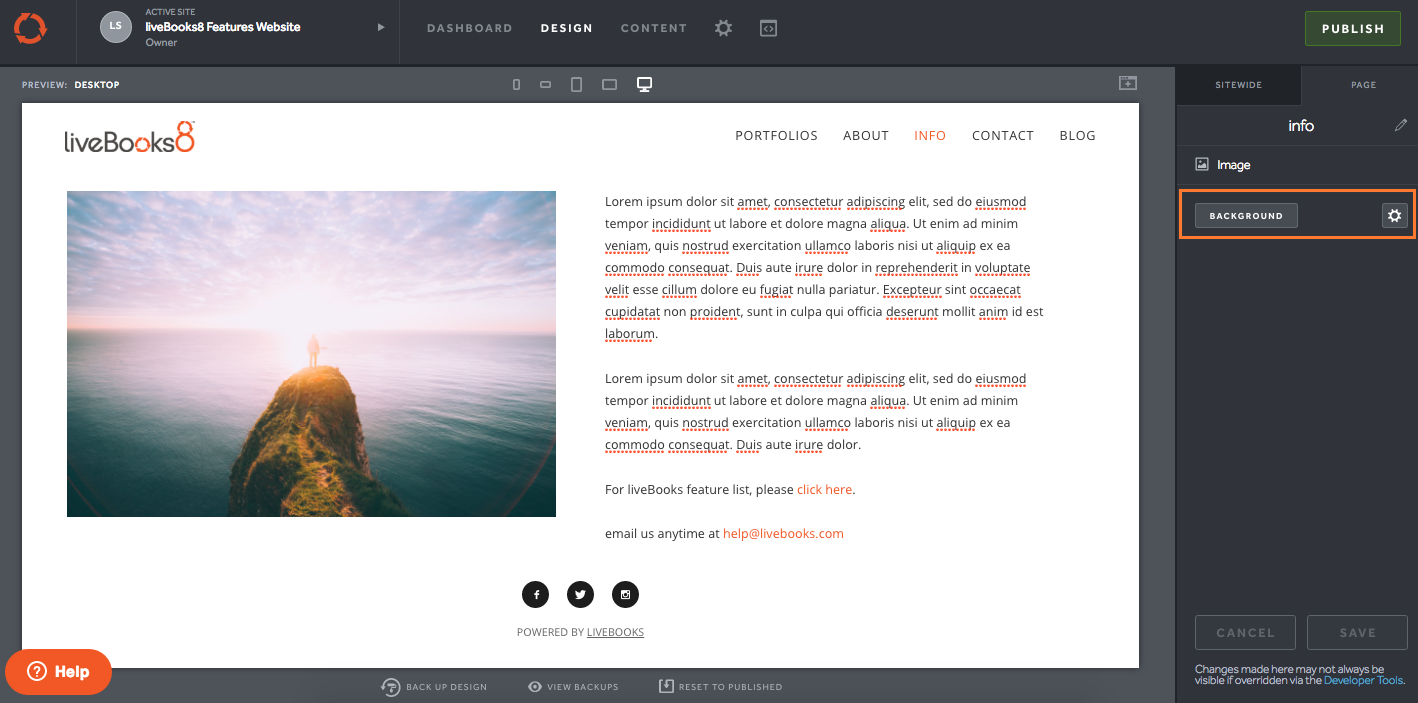This screenshot has height=703, width=1418.
Task: Follow the Developer Tools link
Action: [1363, 680]
